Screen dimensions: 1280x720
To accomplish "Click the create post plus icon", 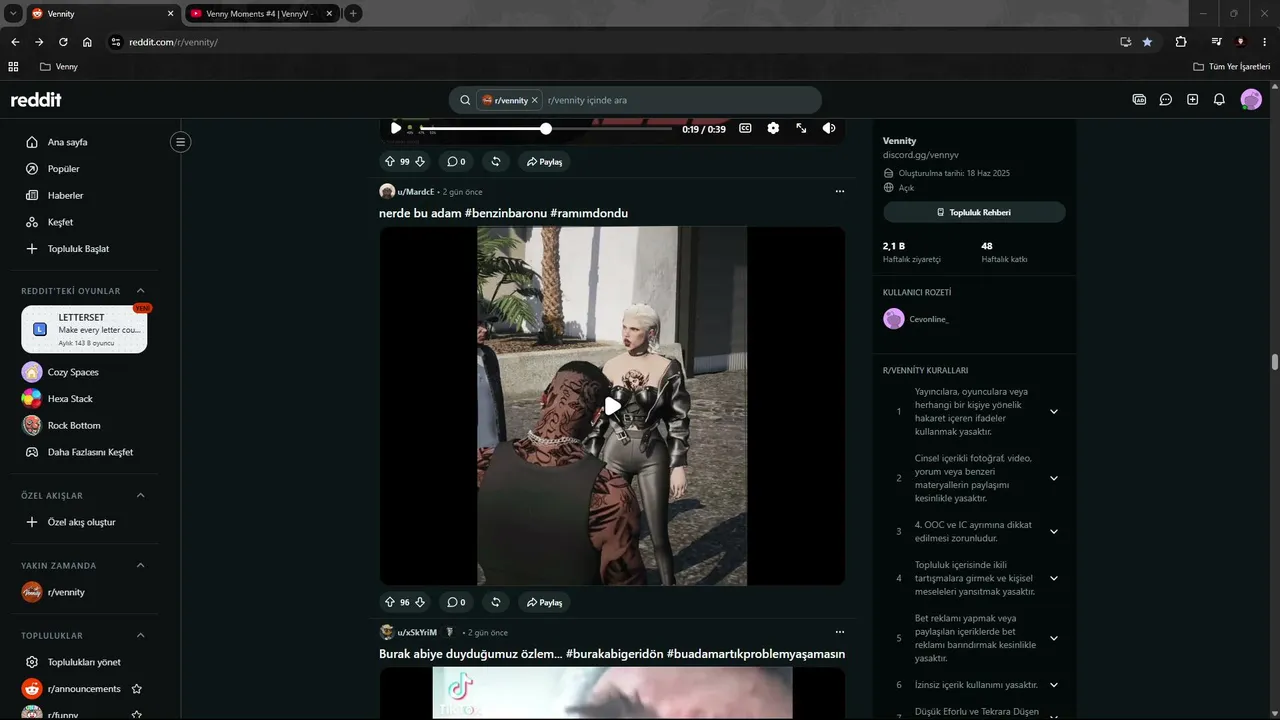I will (1192, 100).
